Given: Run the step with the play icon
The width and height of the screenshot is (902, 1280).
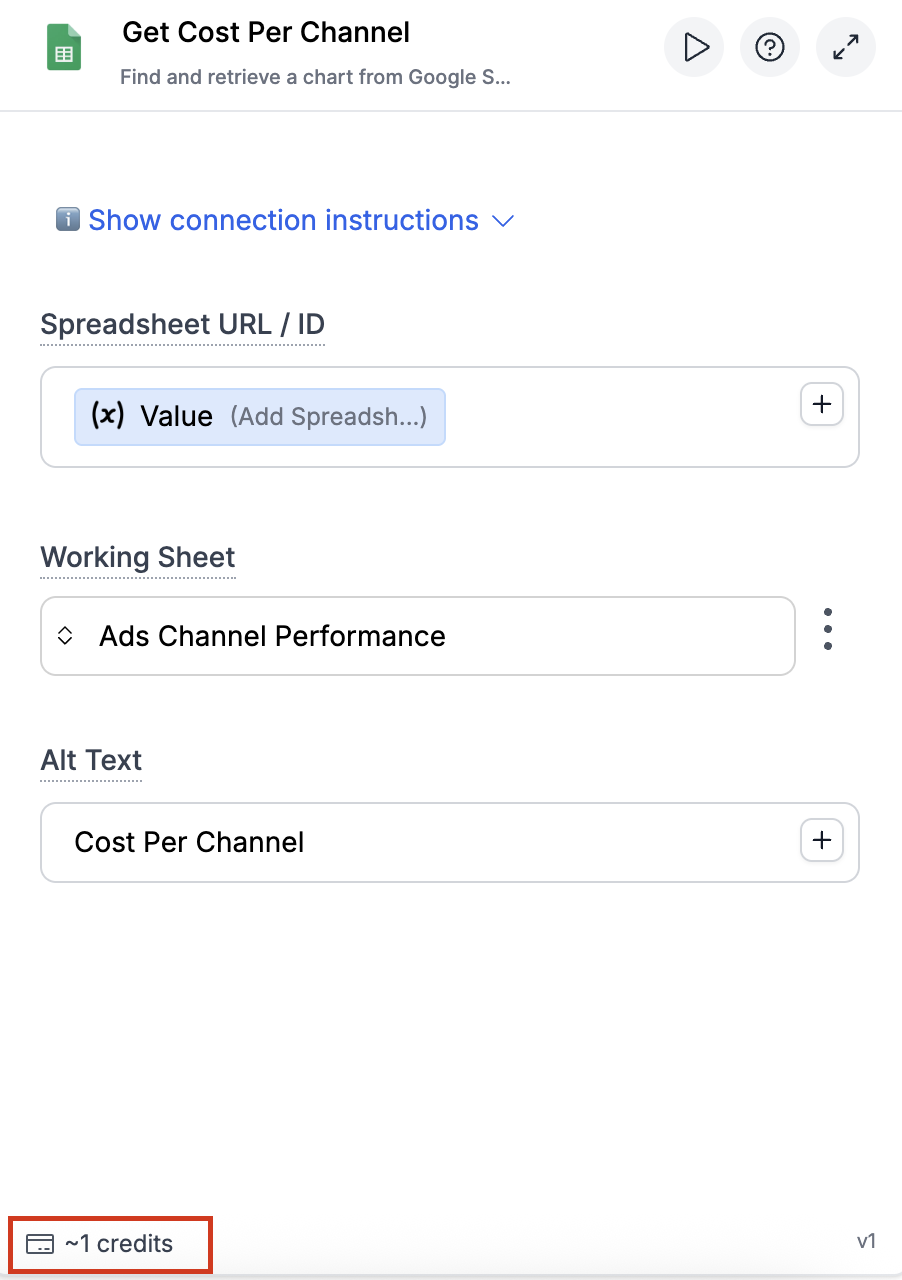Looking at the screenshot, I should coord(695,47).
